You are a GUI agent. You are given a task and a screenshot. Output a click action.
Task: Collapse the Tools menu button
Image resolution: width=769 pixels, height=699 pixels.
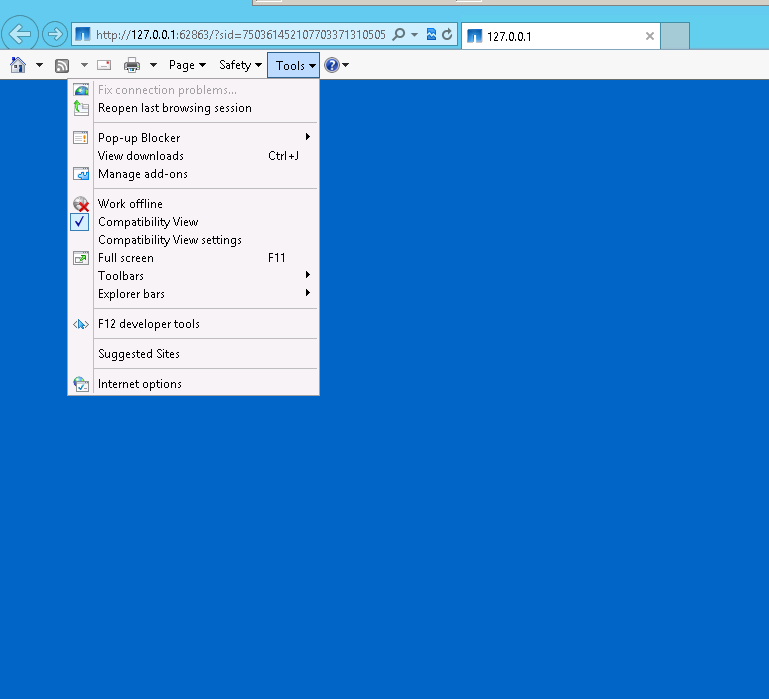(x=293, y=65)
